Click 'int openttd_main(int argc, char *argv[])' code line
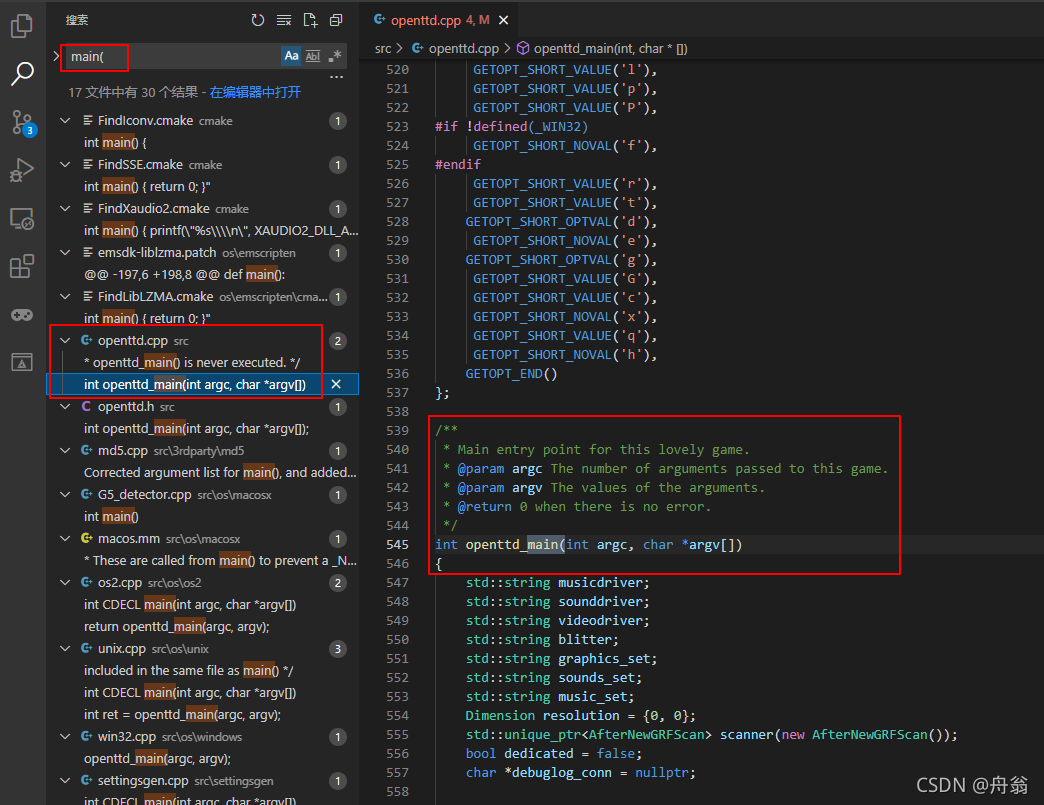The width and height of the screenshot is (1044, 805). click(x=589, y=545)
